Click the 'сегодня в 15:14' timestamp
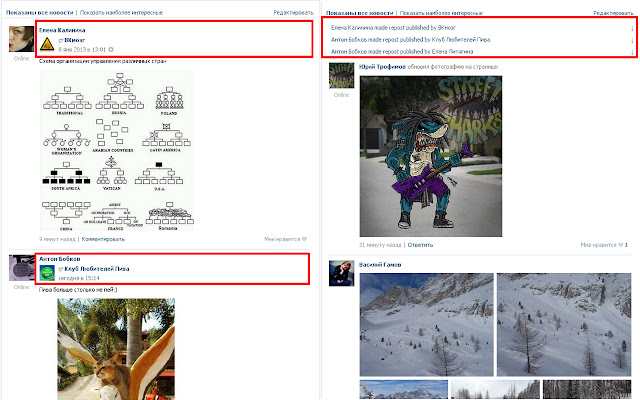This screenshot has height=400, width=640. point(79,278)
